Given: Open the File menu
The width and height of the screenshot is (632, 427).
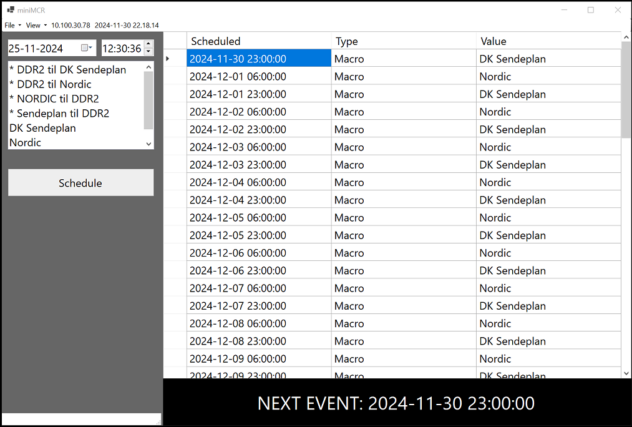Looking at the screenshot, I should point(9,24).
